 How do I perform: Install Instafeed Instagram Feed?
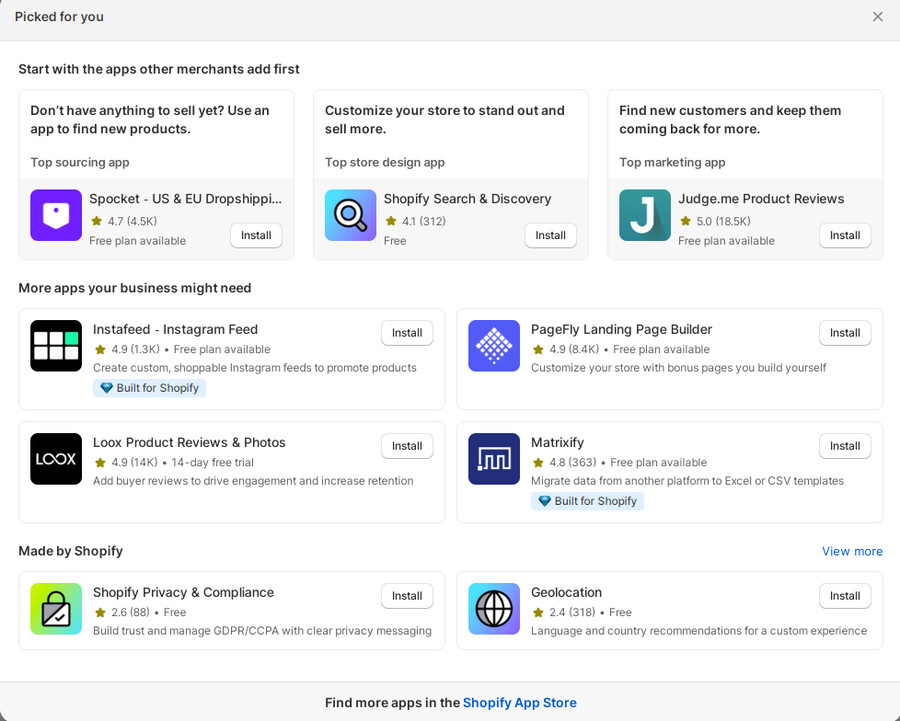click(x=407, y=333)
